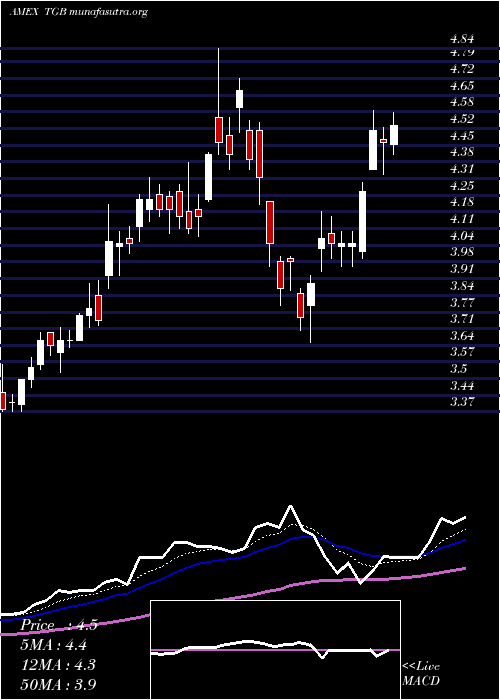Image resolution: width=500 pixels, height=700 pixels.
Task: Click the 4.18 price axis label
Action: point(462,202)
